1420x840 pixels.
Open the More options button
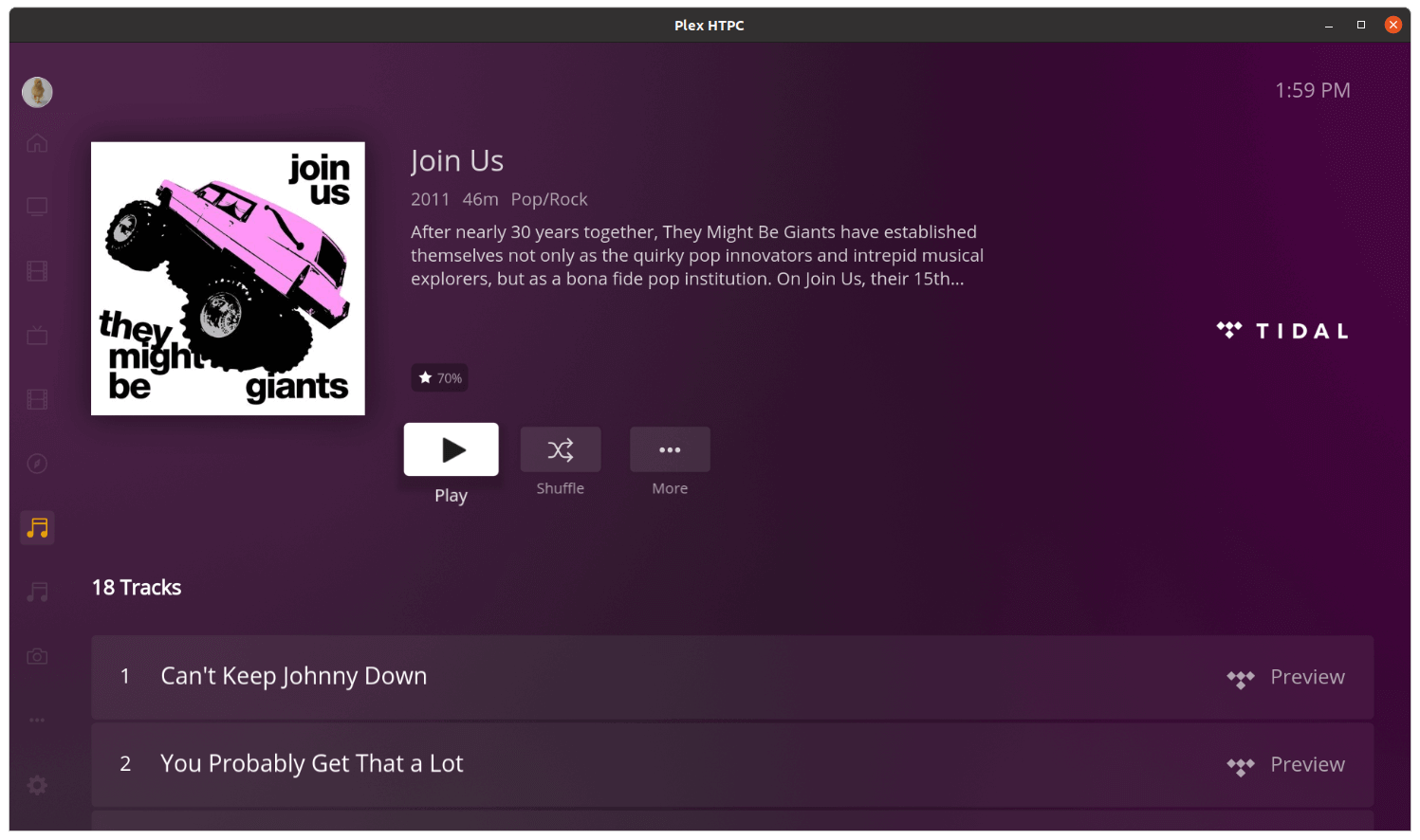[x=670, y=449]
